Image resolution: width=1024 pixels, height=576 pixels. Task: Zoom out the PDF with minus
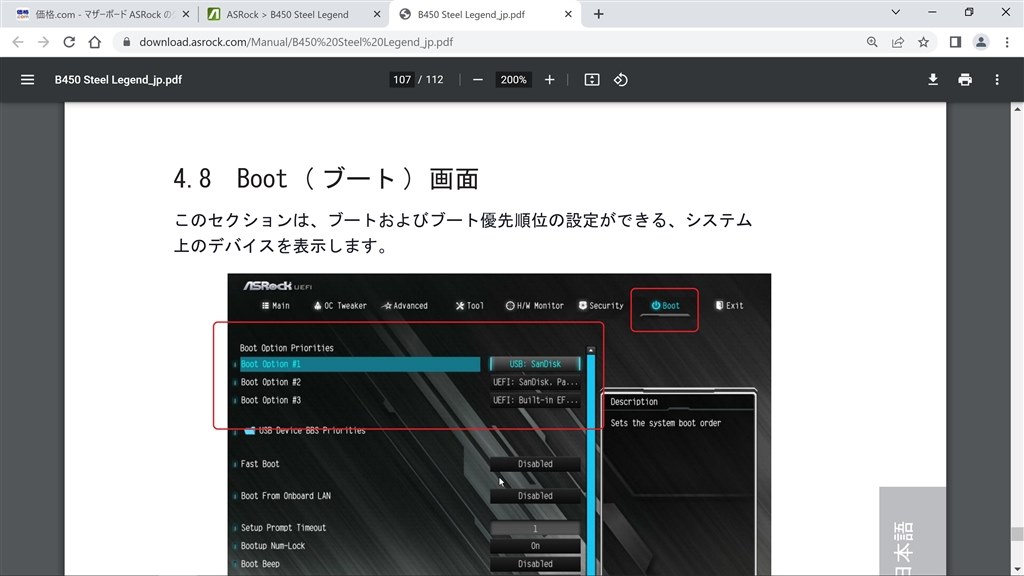pos(477,80)
